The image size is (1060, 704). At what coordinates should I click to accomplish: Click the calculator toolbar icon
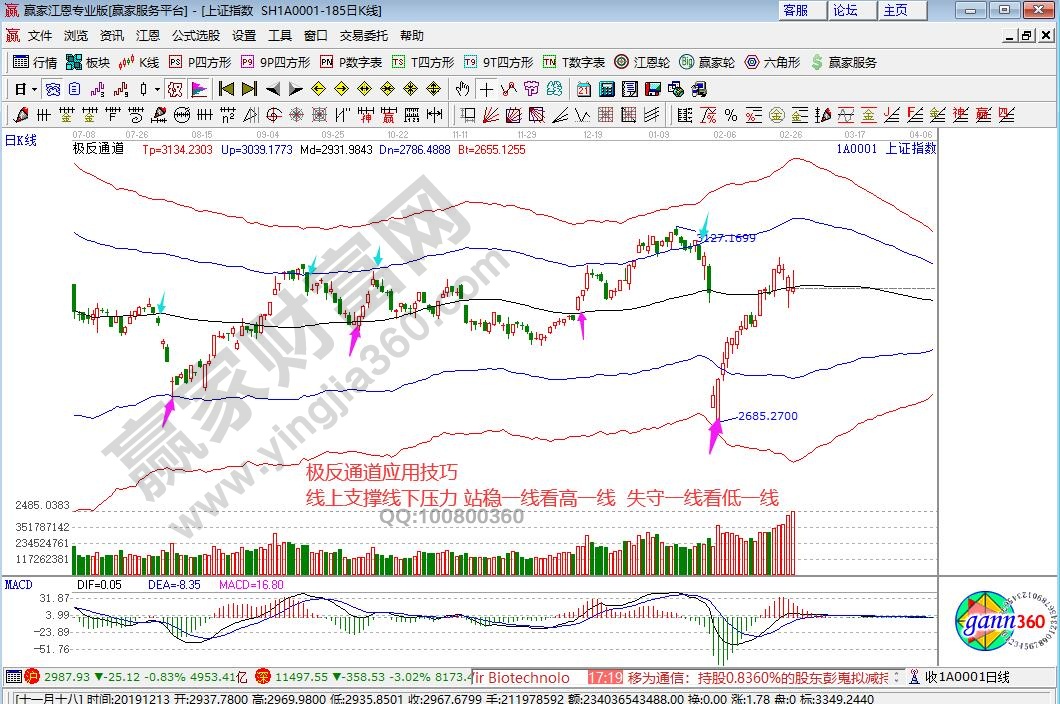coord(606,88)
